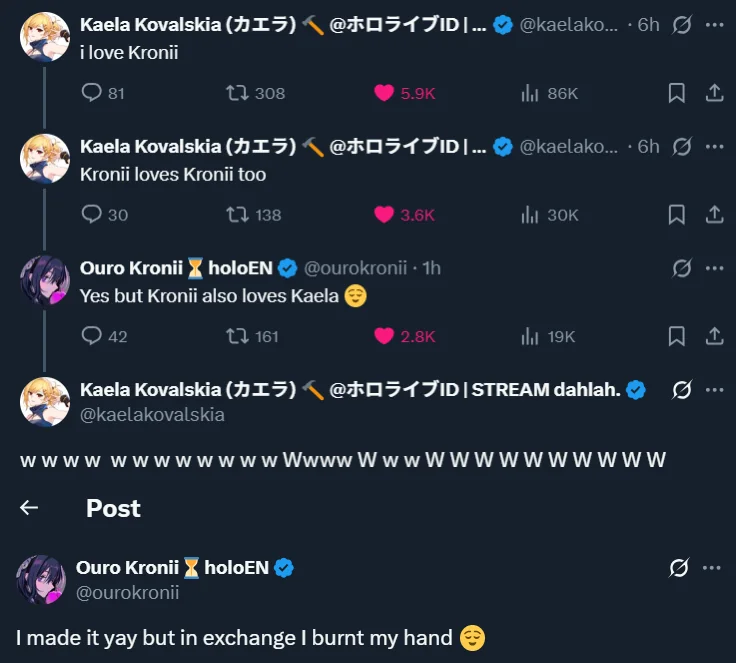Go back using the Post arrow

(x=29, y=508)
